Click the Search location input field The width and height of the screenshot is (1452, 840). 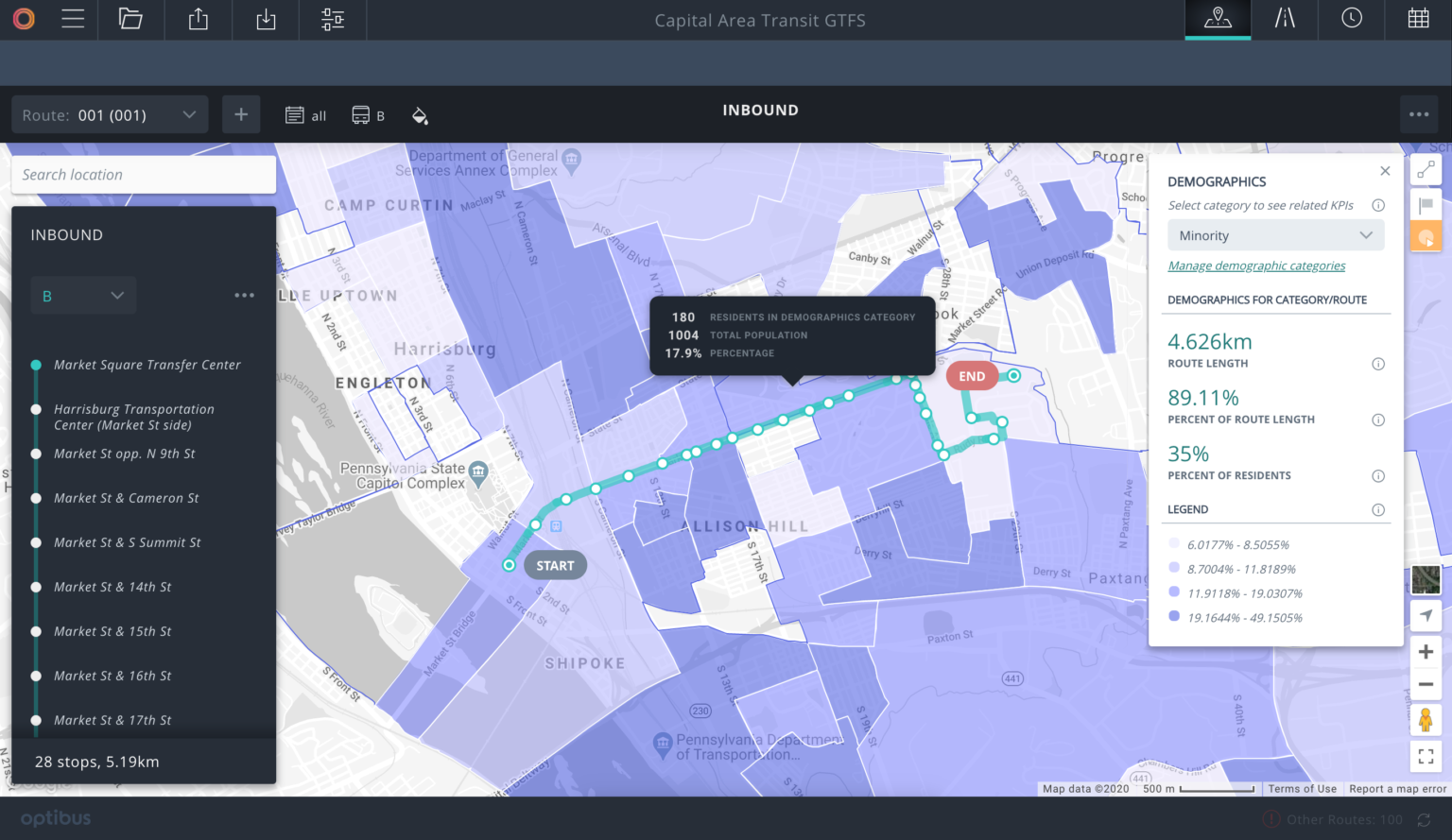(143, 174)
